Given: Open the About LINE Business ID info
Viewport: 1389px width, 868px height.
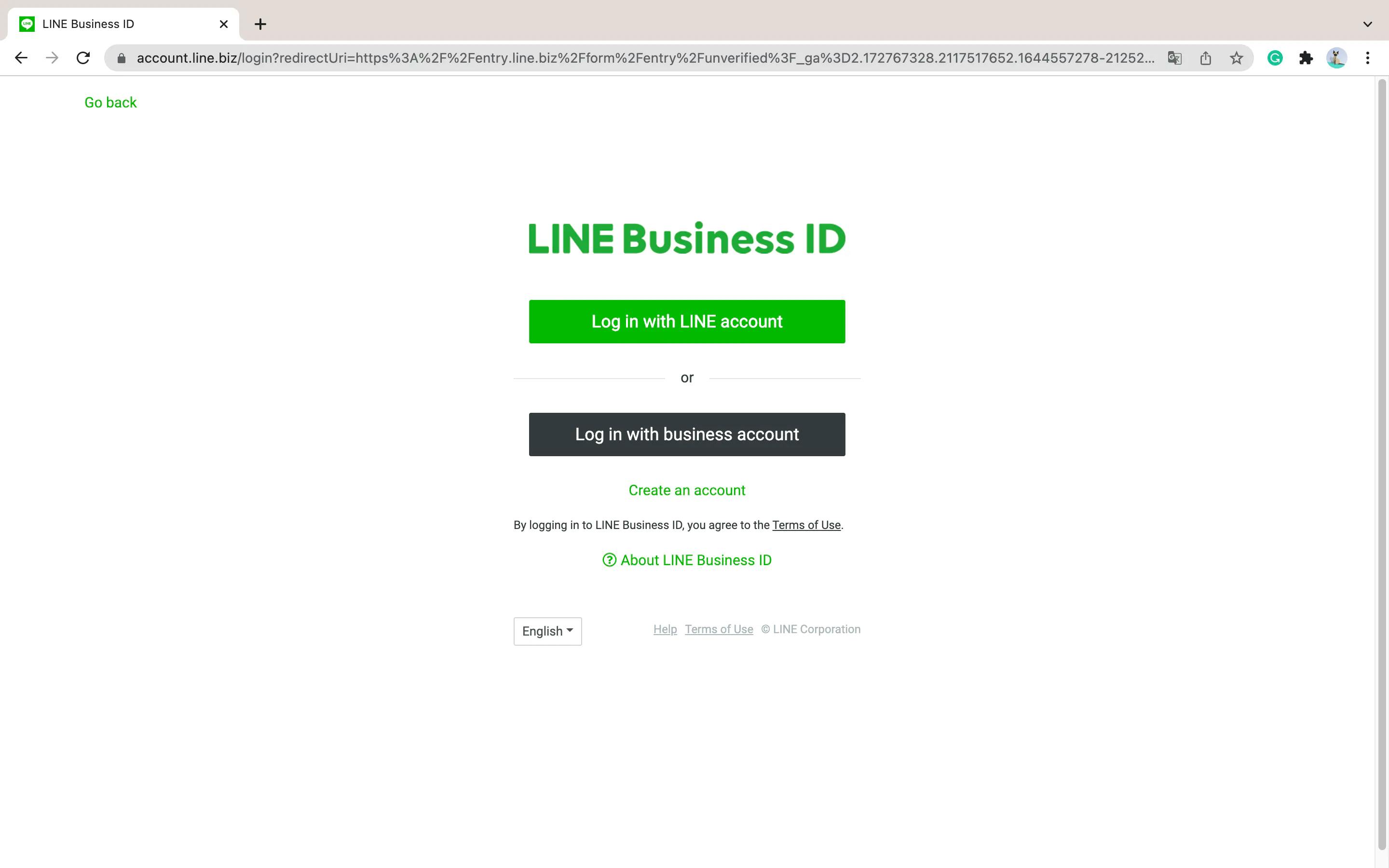Looking at the screenshot, I should click(686, 559).
